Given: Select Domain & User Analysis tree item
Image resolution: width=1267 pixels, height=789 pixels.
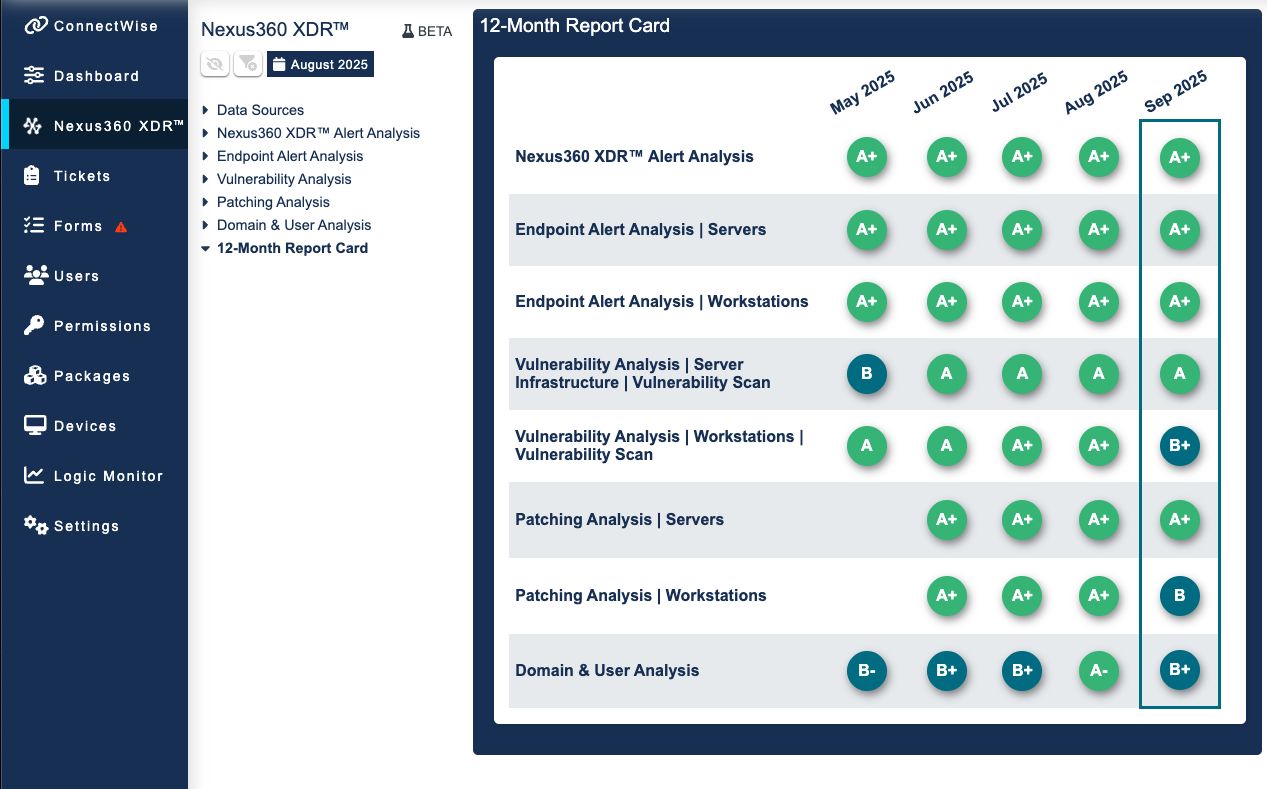Looking at the screenshot, I should click(294, 225).
